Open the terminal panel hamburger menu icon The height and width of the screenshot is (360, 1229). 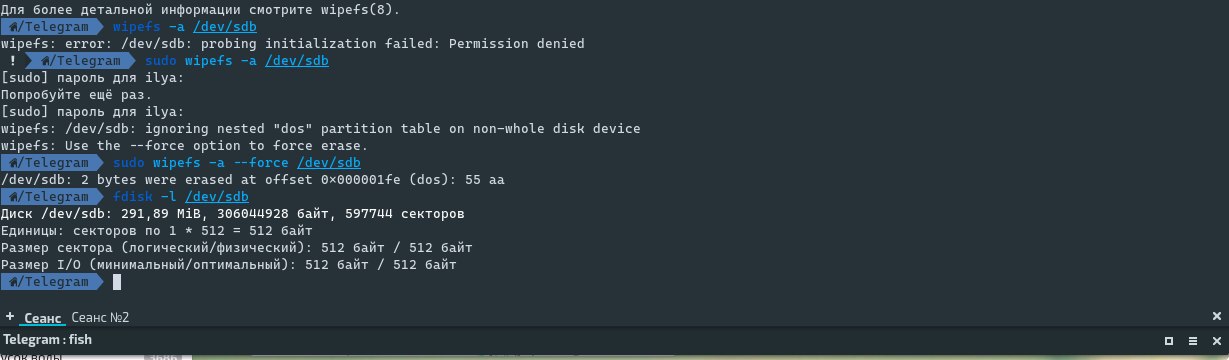(x=1192, y=340)
